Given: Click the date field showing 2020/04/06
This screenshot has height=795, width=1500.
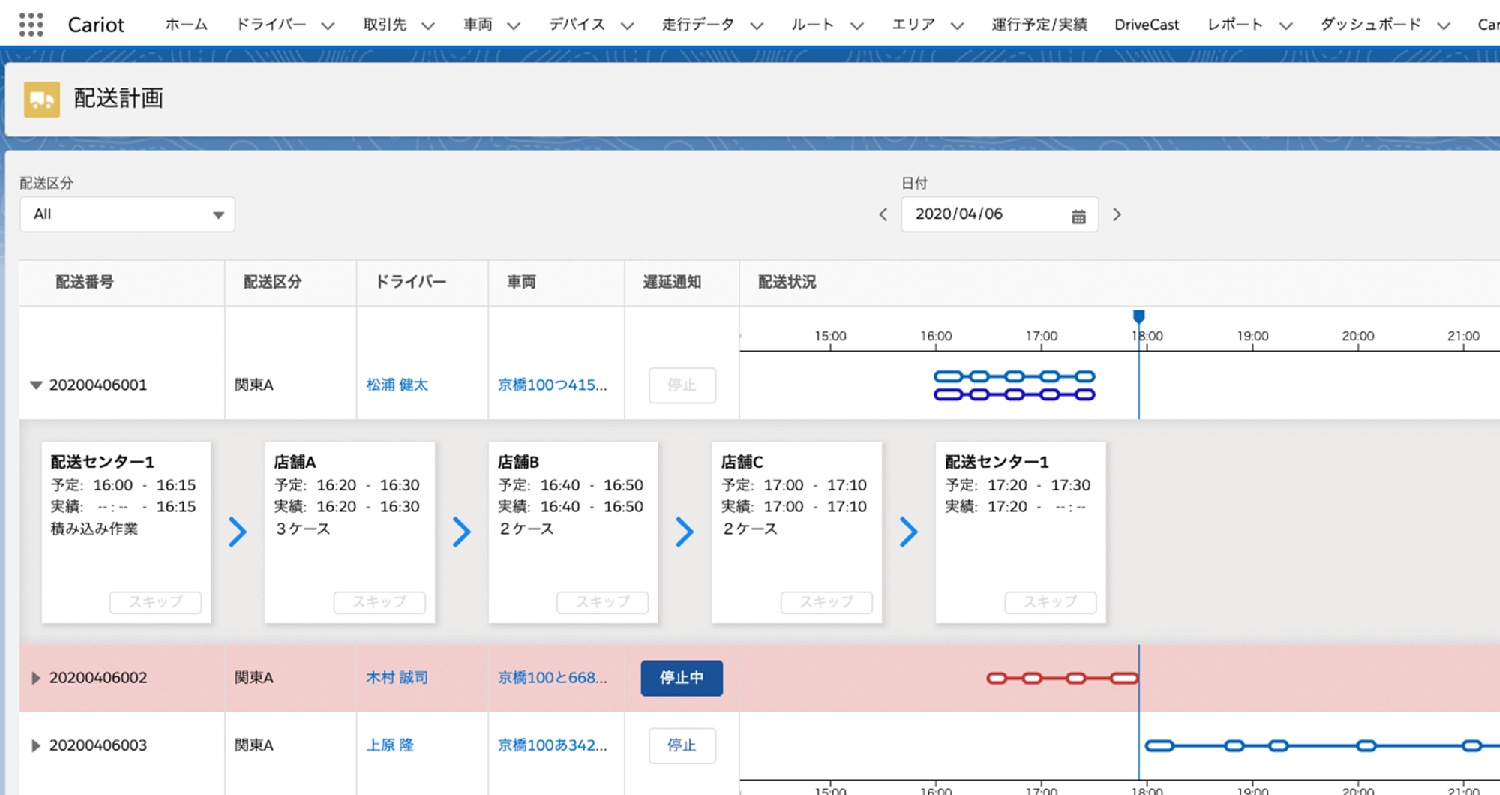Looking at the screenshot, I should click(999, 214).
